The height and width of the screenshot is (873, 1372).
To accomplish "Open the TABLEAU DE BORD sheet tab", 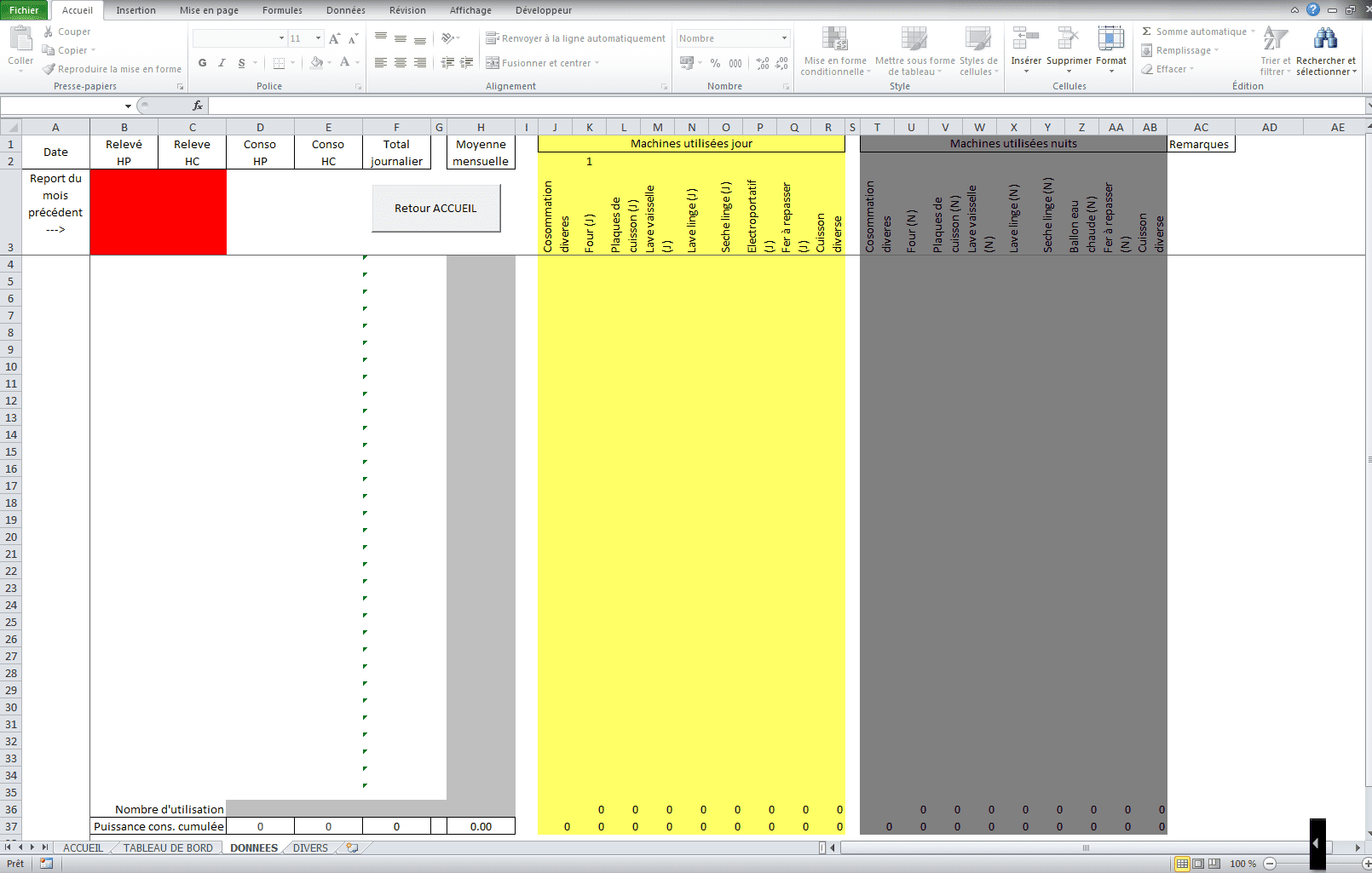I will tap(168, 847).
